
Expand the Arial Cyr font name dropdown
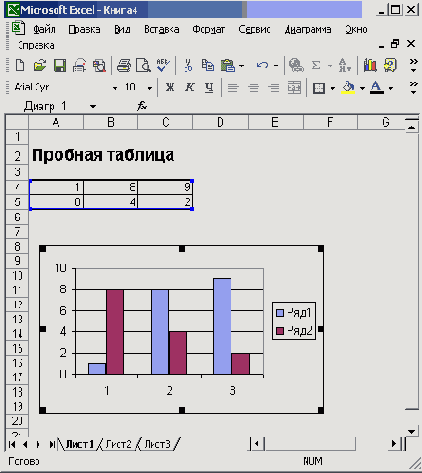click(x=115, y=88)
